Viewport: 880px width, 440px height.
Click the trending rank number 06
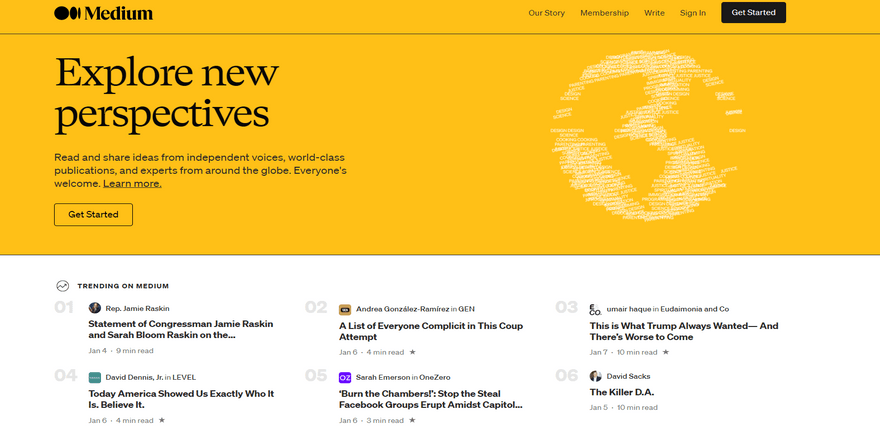point(566,375)
